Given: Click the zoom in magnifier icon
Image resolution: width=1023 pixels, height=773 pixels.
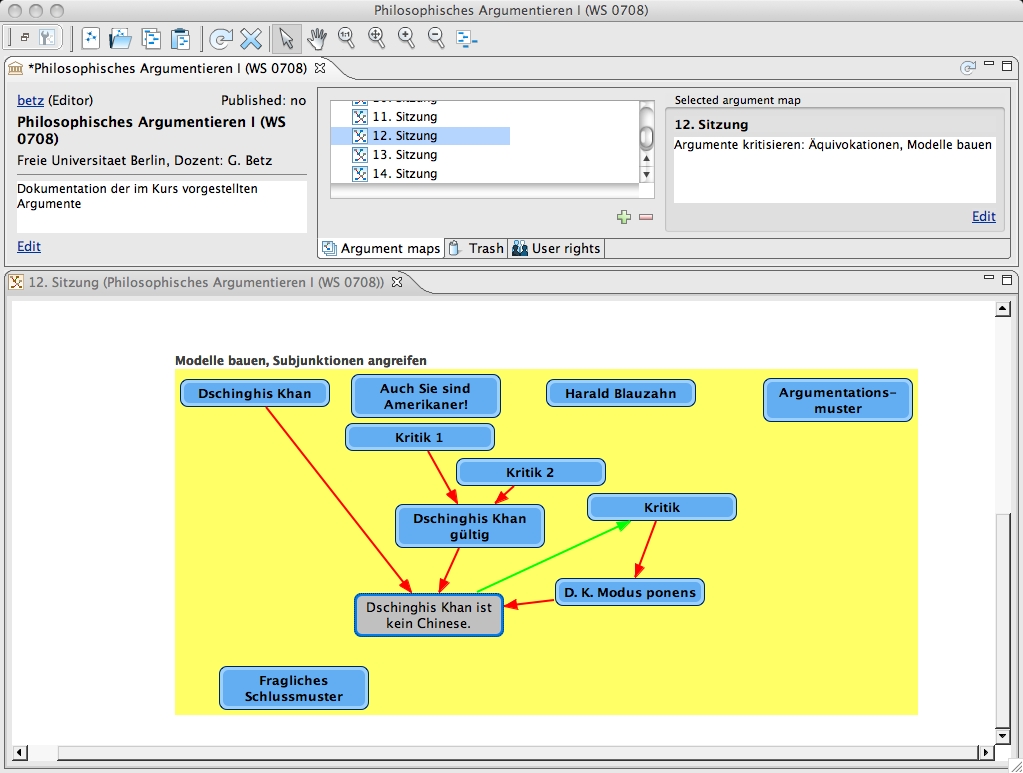Looking at the screenshot, I should (x=406, y=38).
